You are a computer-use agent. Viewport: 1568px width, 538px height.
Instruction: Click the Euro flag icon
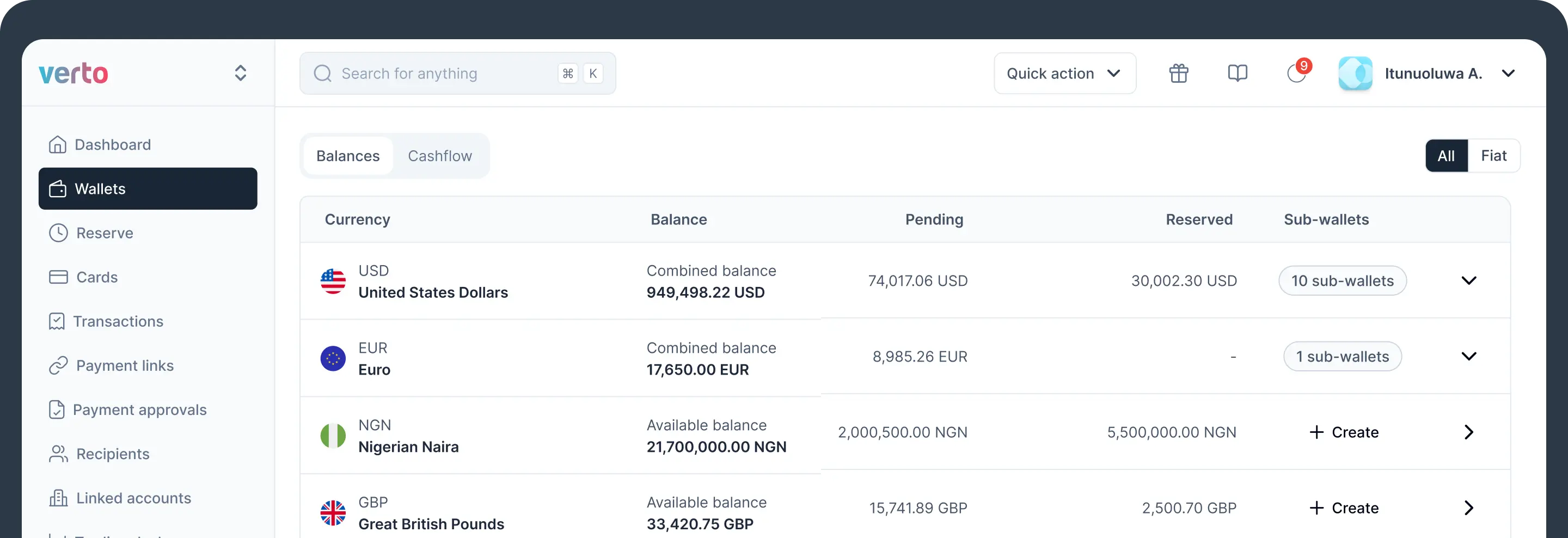click(333, 358)
